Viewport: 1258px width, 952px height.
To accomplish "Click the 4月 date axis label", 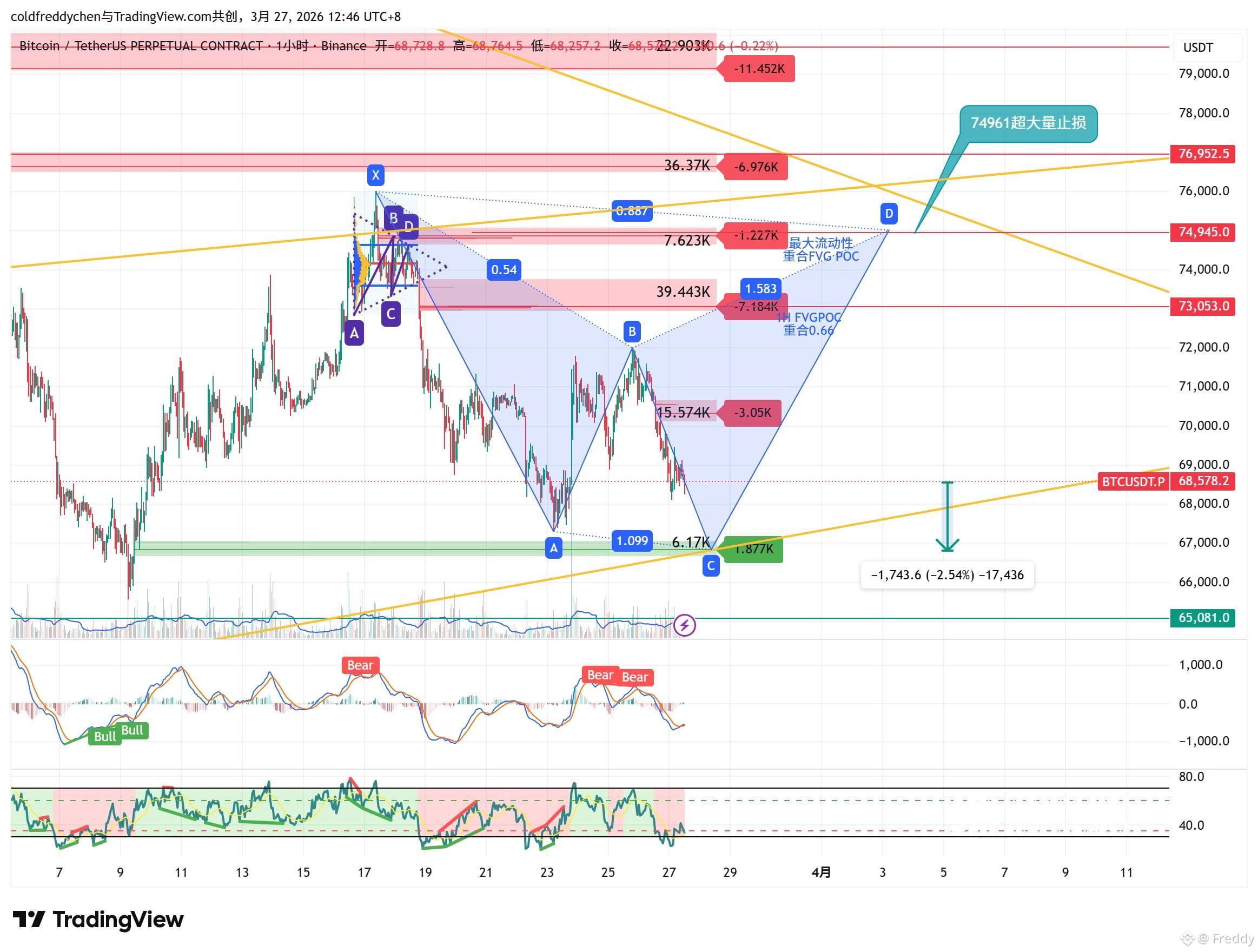I will 820,872.
